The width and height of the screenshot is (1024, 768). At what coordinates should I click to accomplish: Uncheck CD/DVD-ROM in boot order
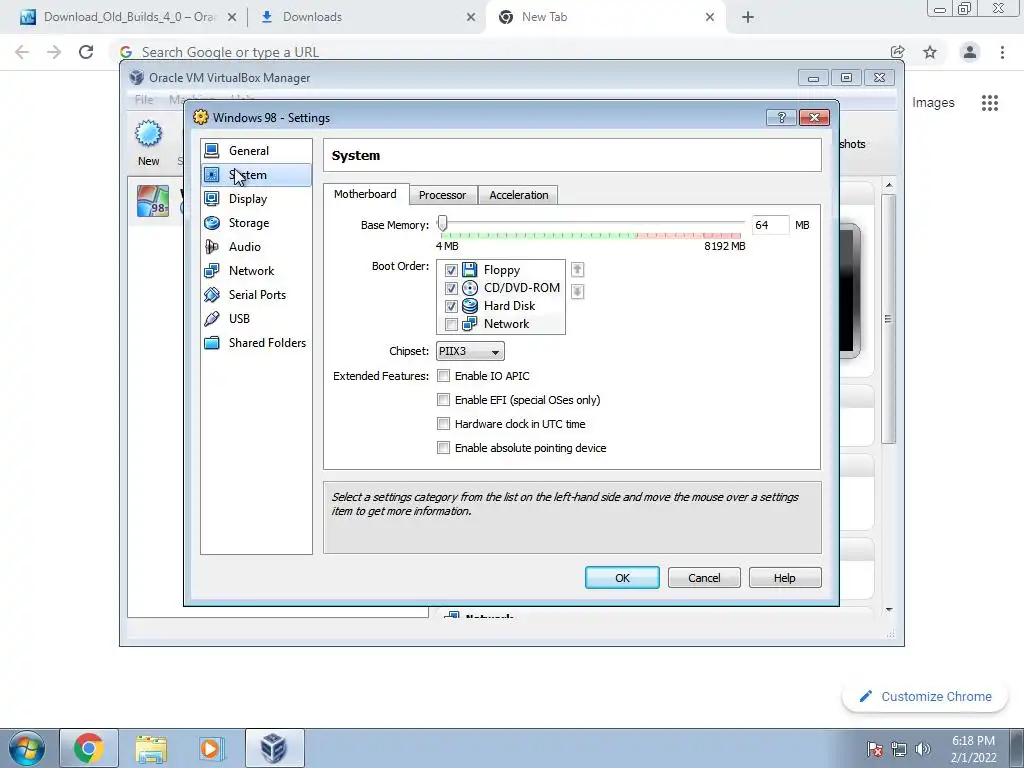(x=451, y=288)
